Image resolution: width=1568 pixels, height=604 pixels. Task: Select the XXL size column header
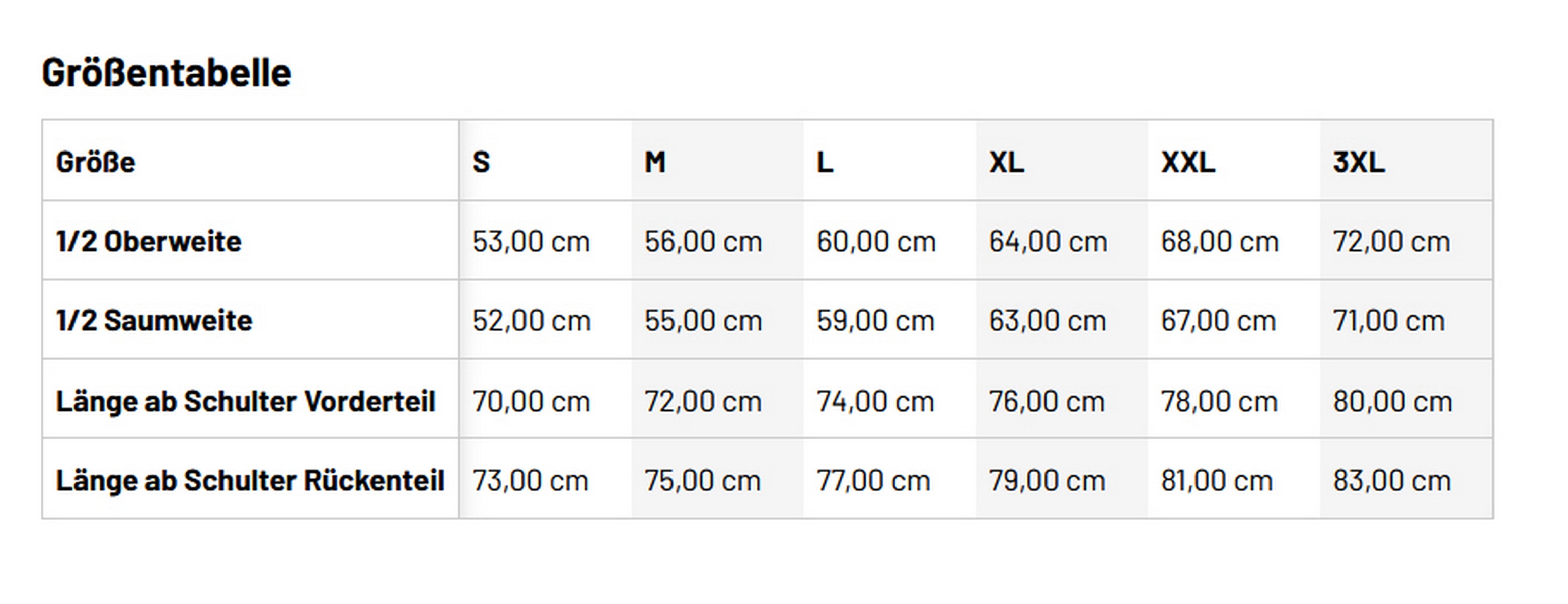point(1187,162)
